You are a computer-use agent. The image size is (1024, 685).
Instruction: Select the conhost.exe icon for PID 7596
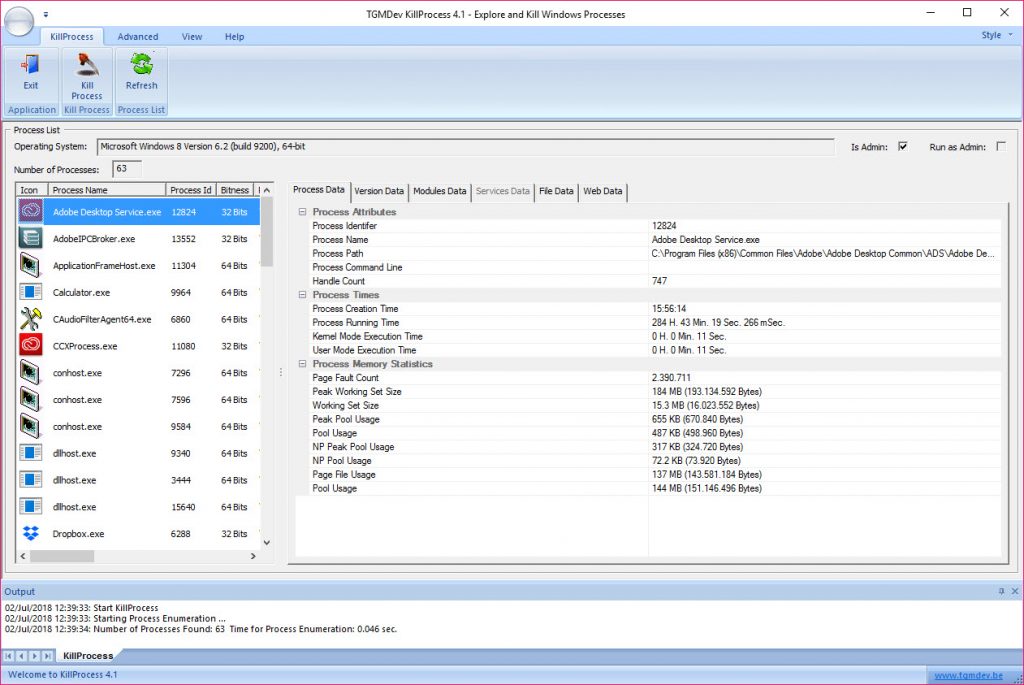(x=31, y=399)
